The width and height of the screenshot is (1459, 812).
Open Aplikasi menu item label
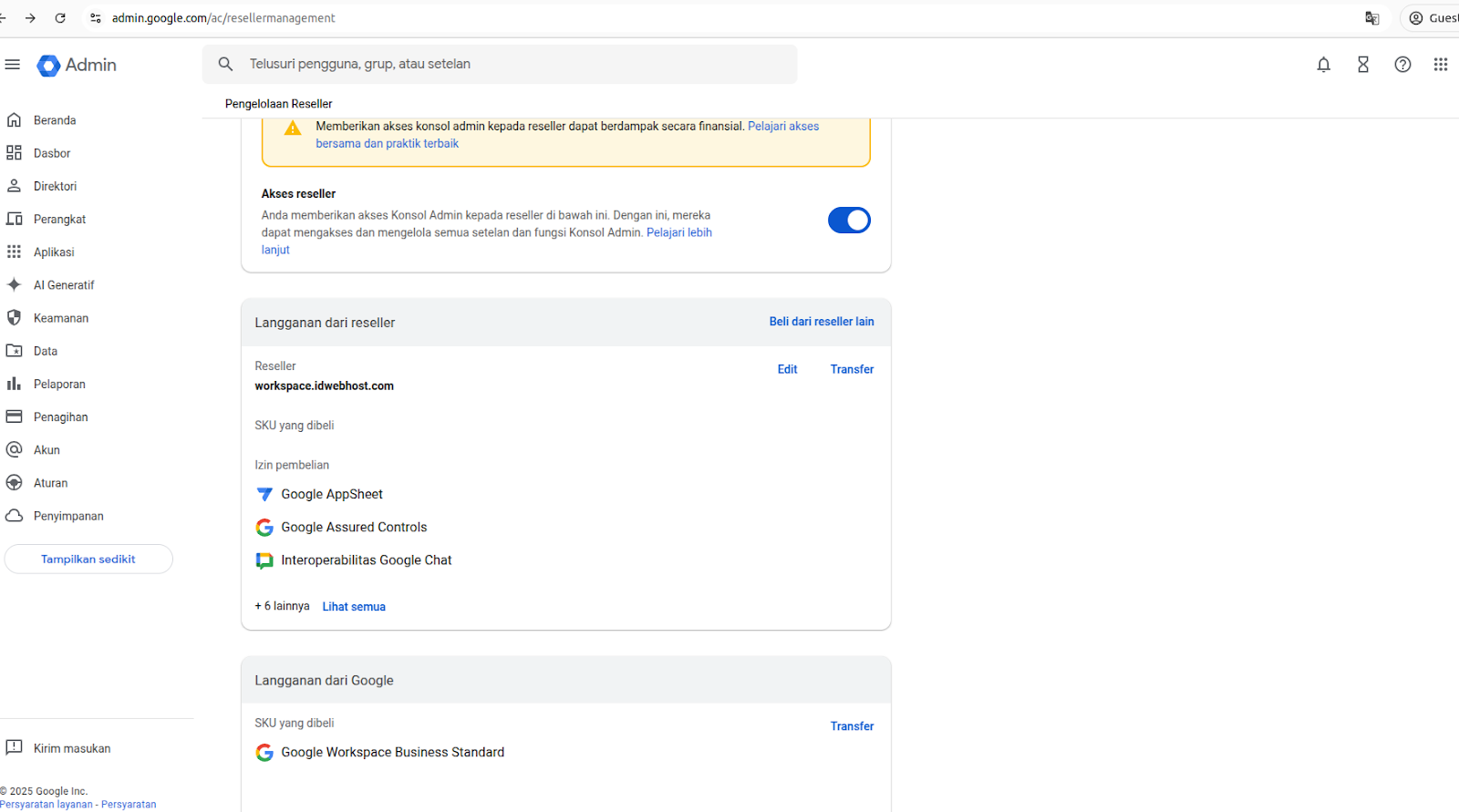[54, 252]
